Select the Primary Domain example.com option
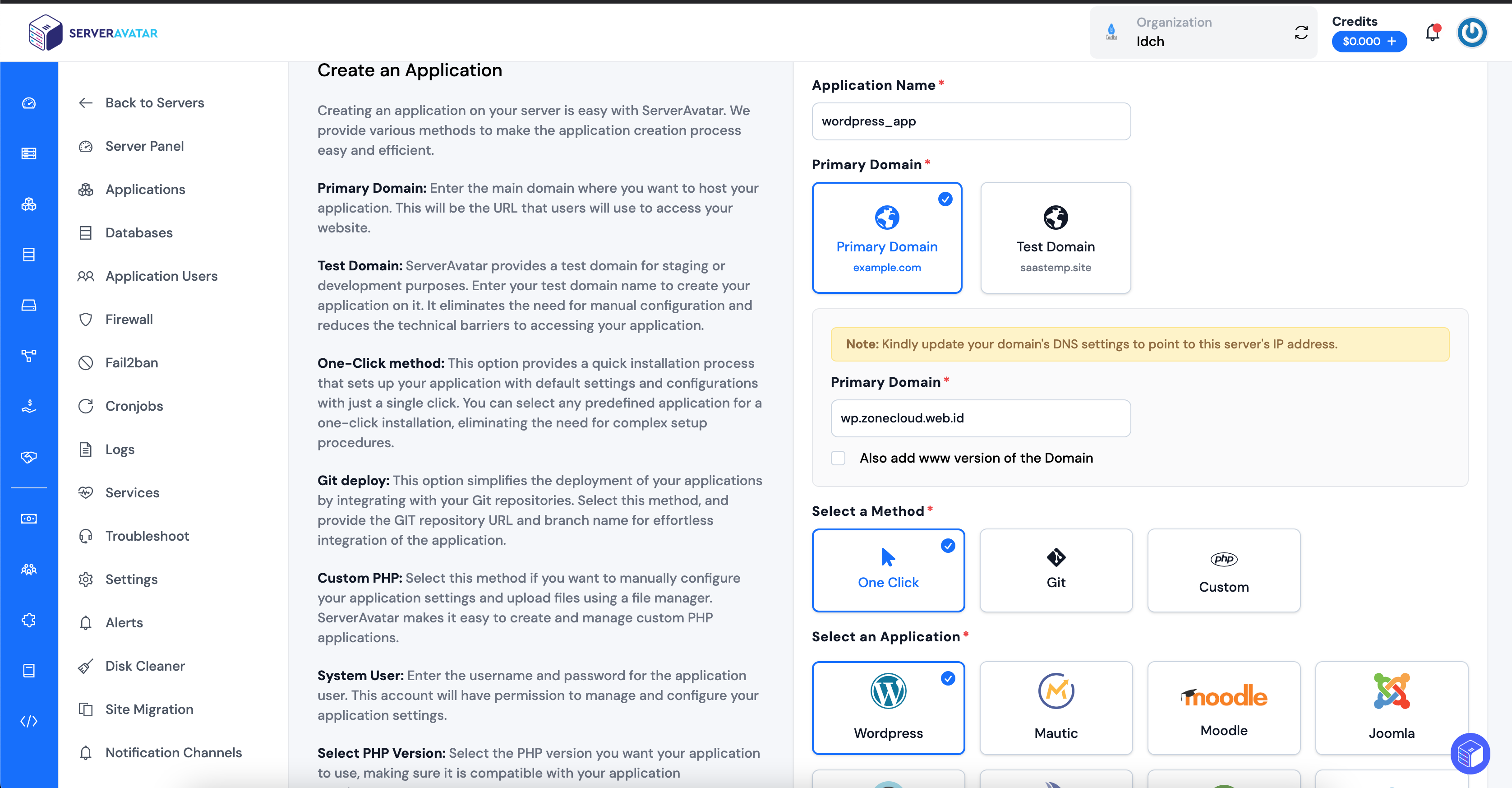The width and height of the screenshot is (1512, 788). [887, 238]
